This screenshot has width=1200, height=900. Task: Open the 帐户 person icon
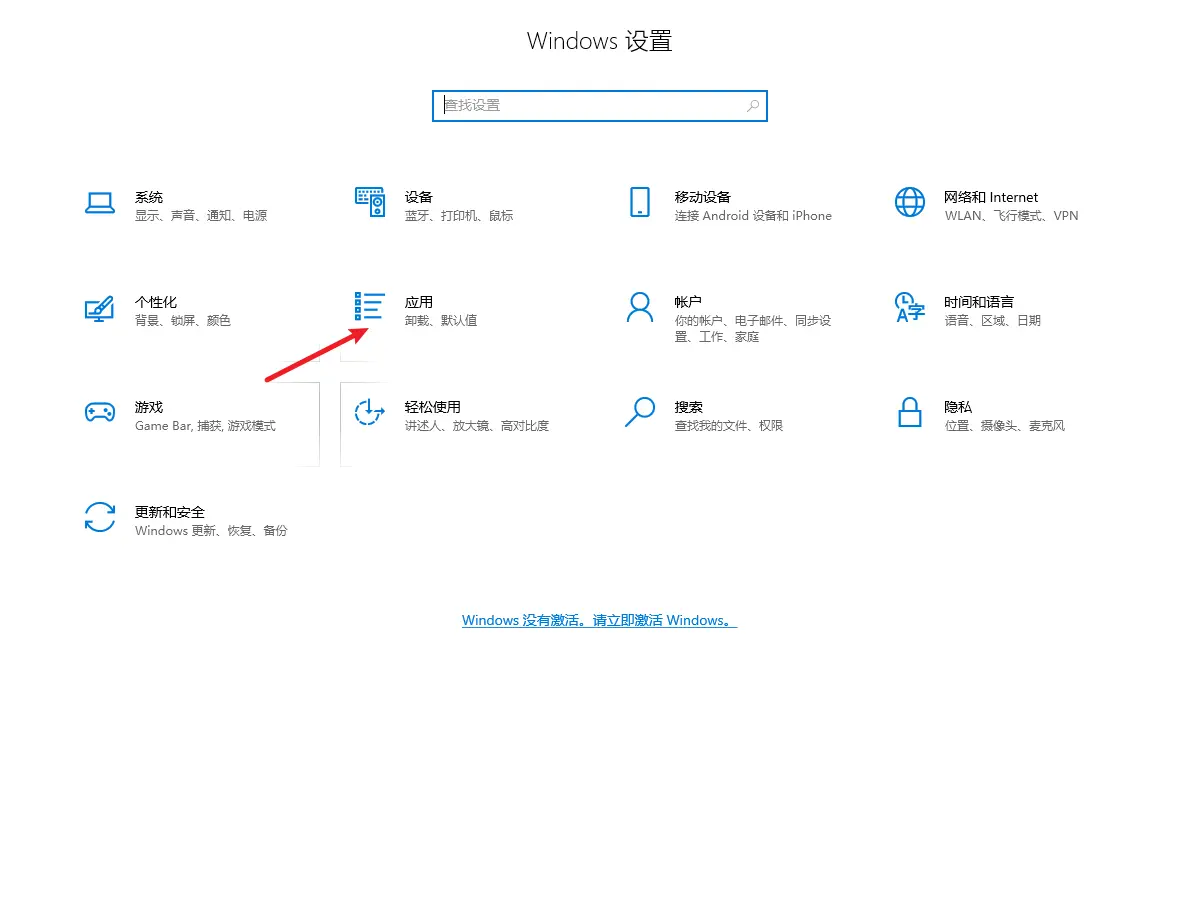(640, 307)
